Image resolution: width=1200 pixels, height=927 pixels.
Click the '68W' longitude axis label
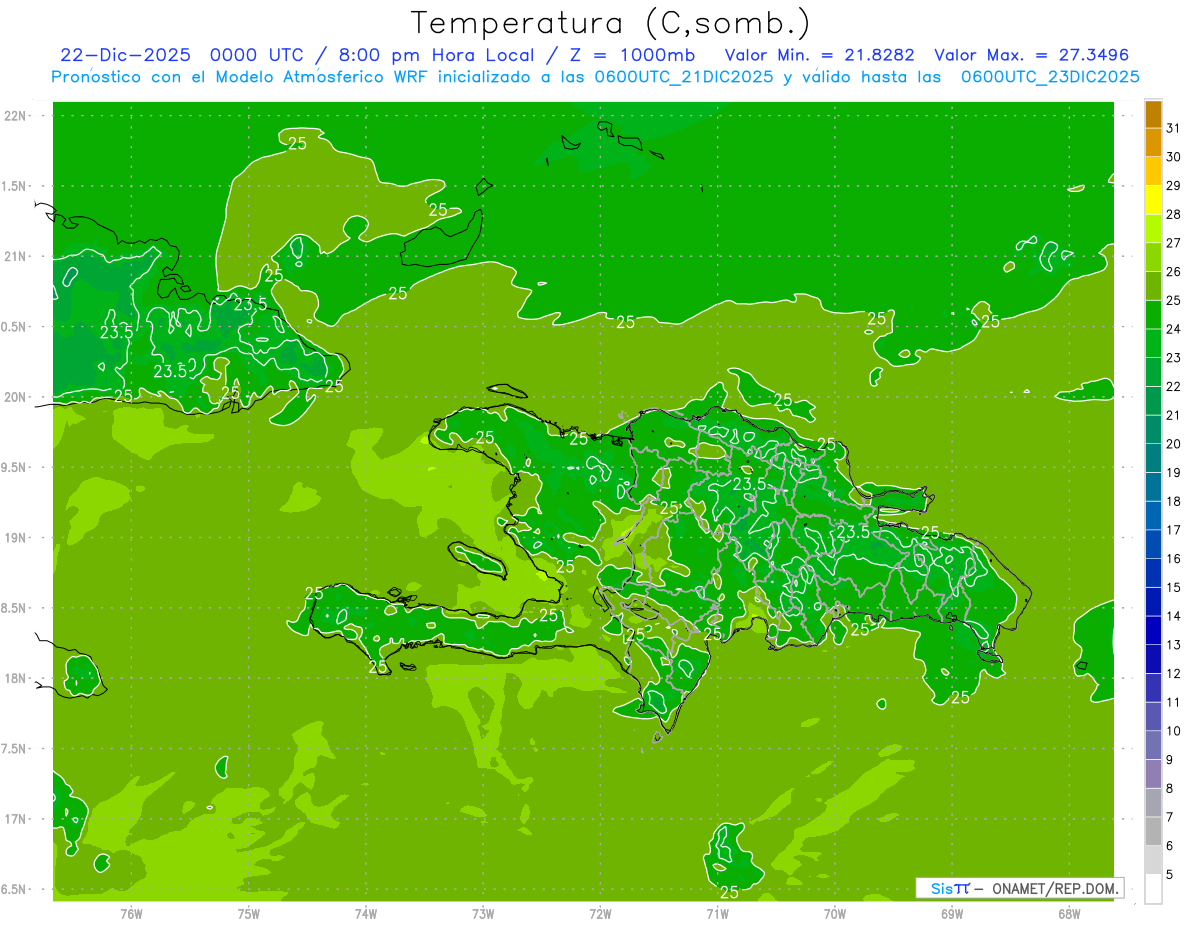click(1069, 914)
